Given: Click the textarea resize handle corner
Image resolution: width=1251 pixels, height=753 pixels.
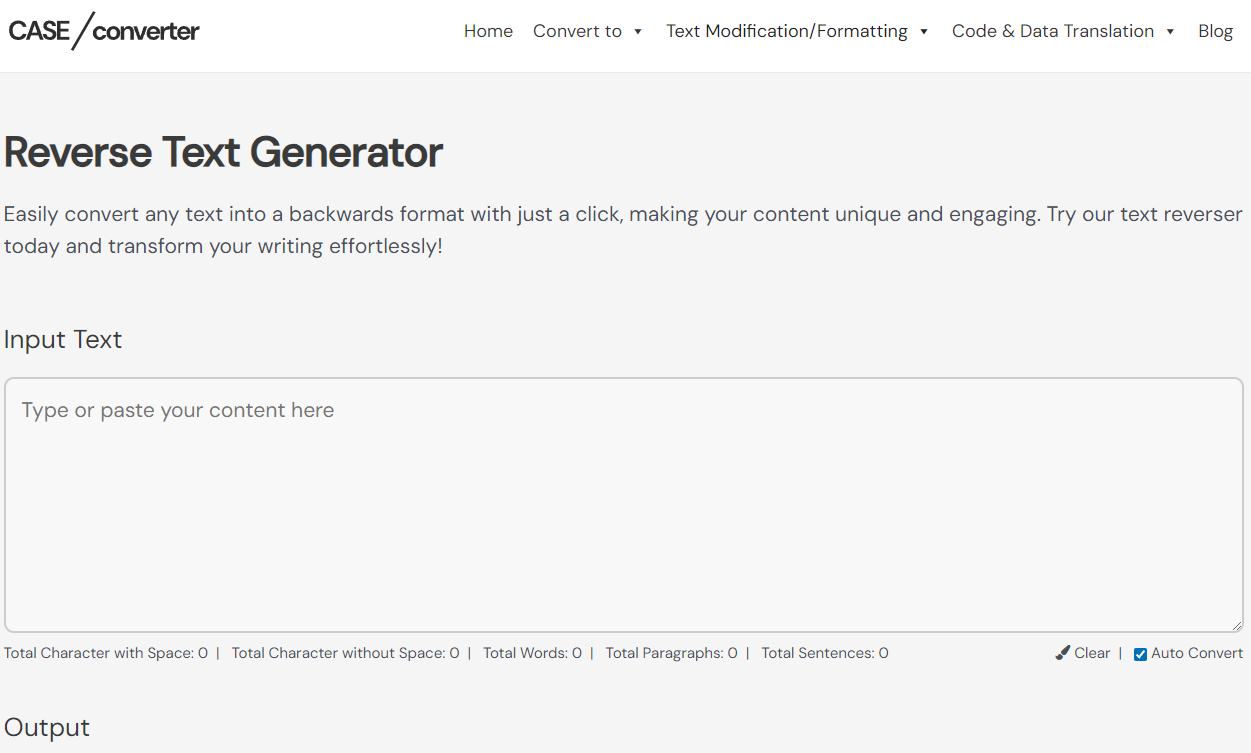Looking at the screenshot, I should [x=1236, y=625].
